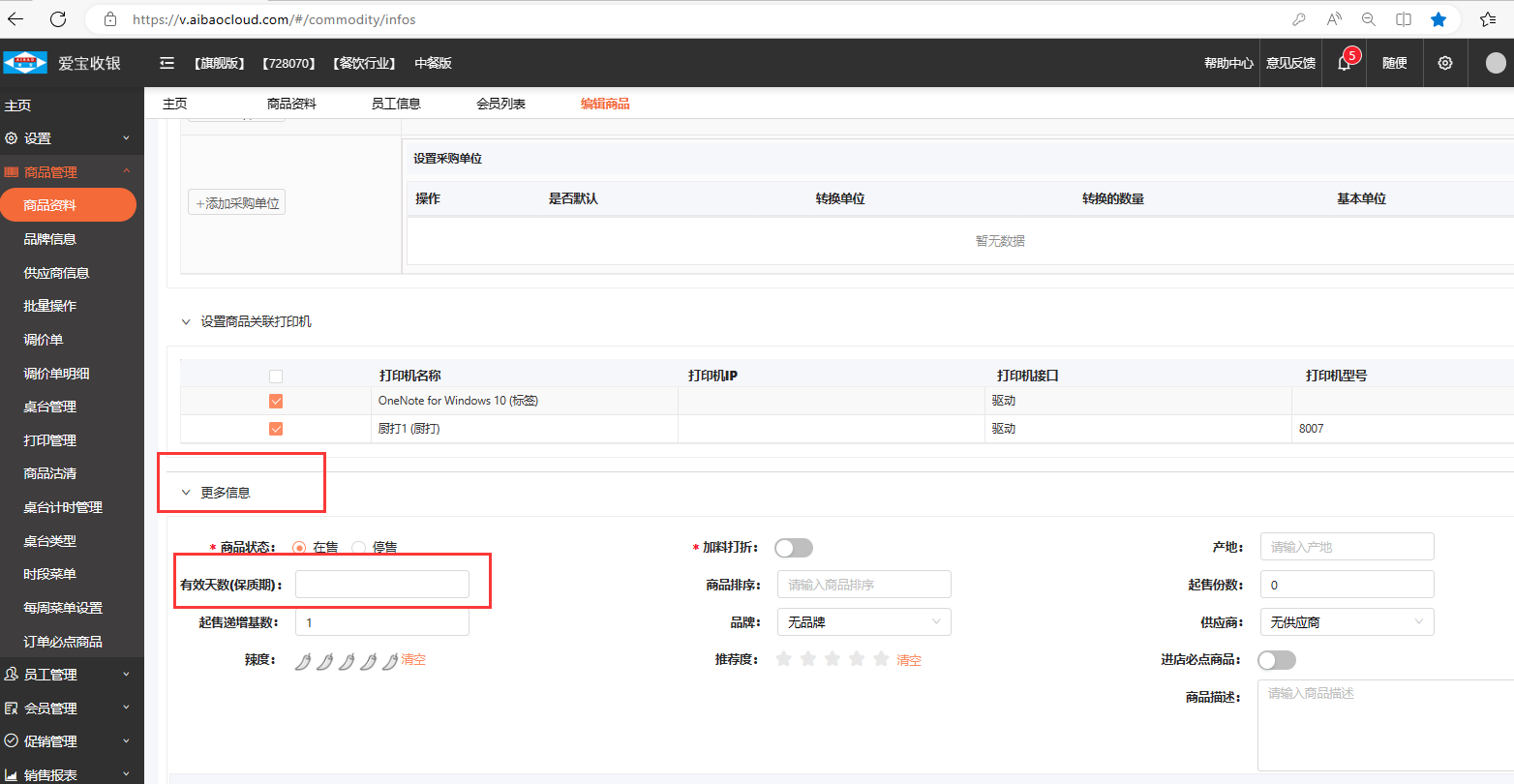
Task: Uncheck the OneNote for Windows 10 printer
Action: [276, 401]
